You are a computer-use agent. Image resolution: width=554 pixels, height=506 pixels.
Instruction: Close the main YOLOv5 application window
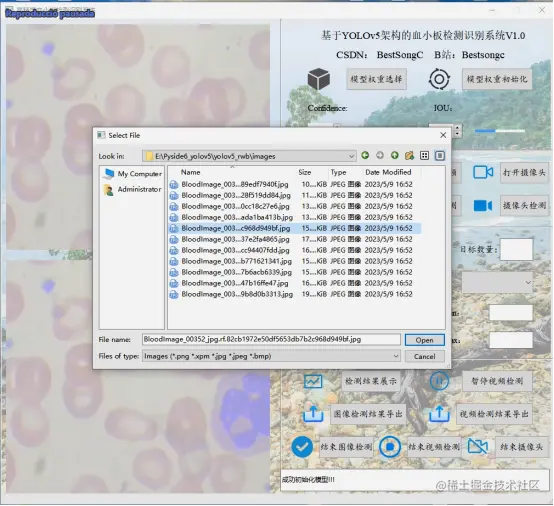pyautogui.click(x=542, y=10)
